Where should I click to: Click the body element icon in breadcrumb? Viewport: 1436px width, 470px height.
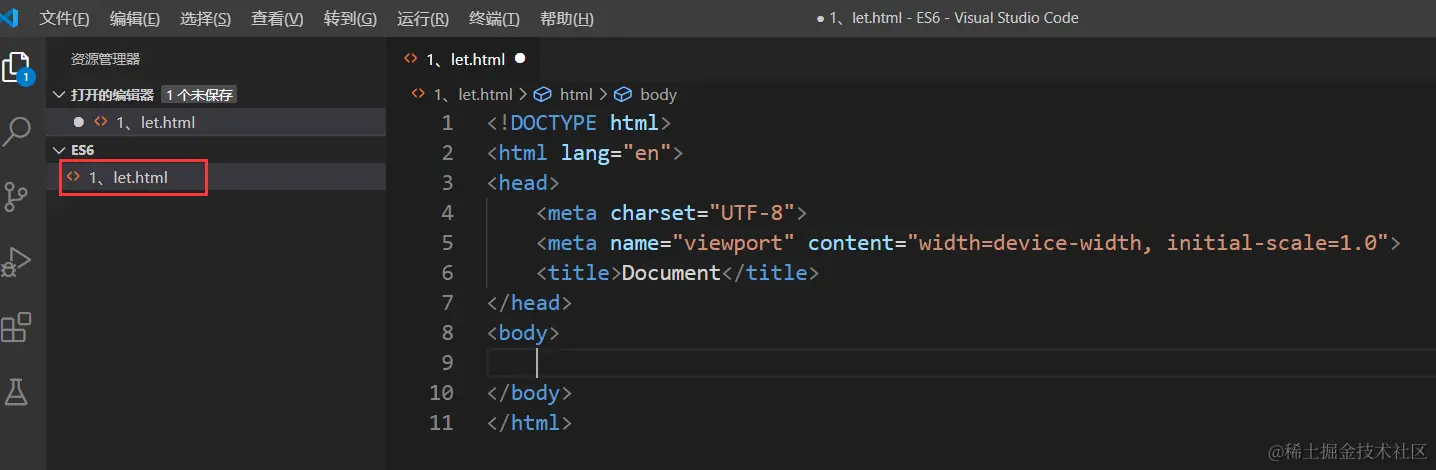(623, 94)
